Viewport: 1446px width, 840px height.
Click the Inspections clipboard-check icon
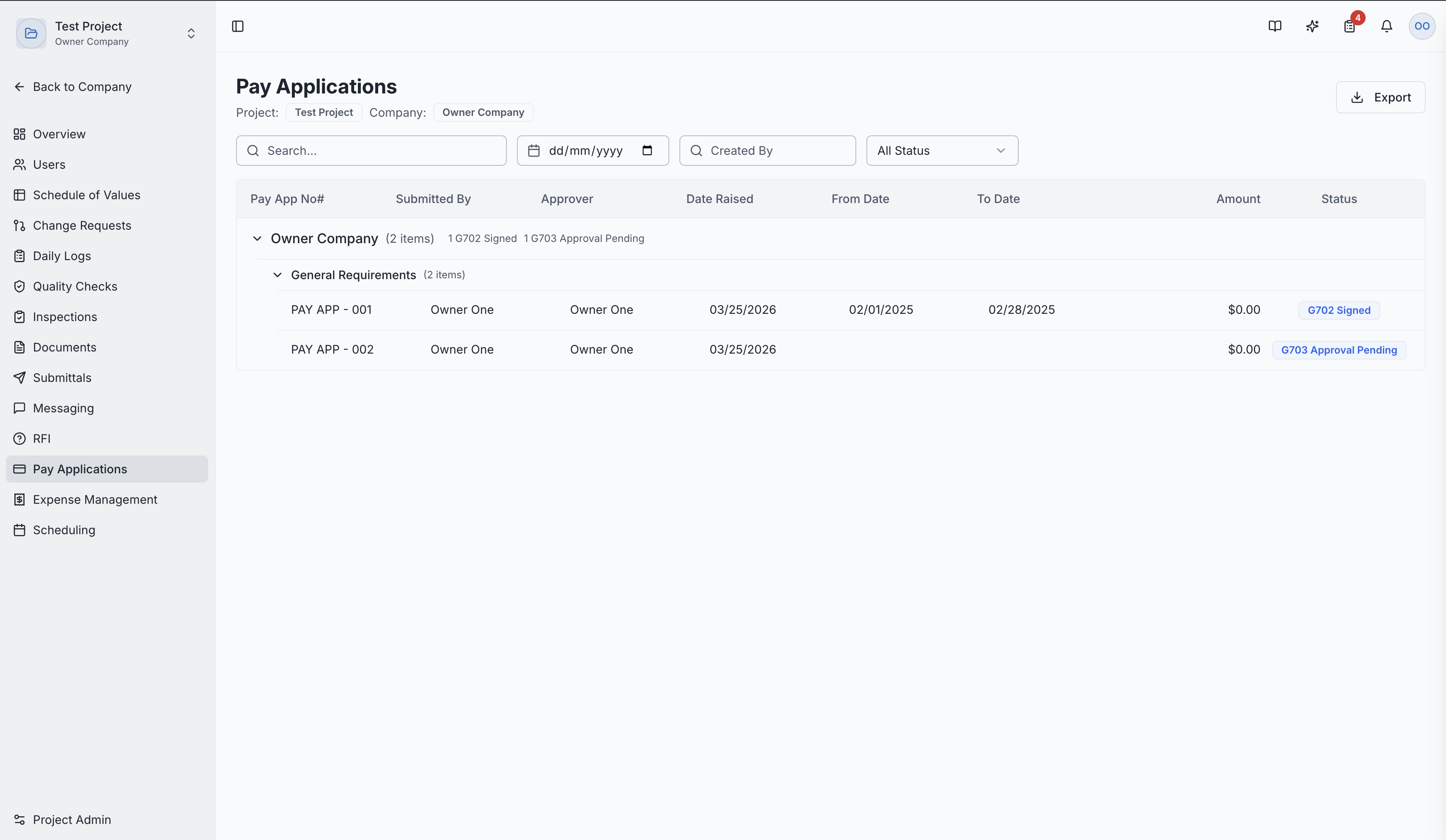tap(19, 317)
